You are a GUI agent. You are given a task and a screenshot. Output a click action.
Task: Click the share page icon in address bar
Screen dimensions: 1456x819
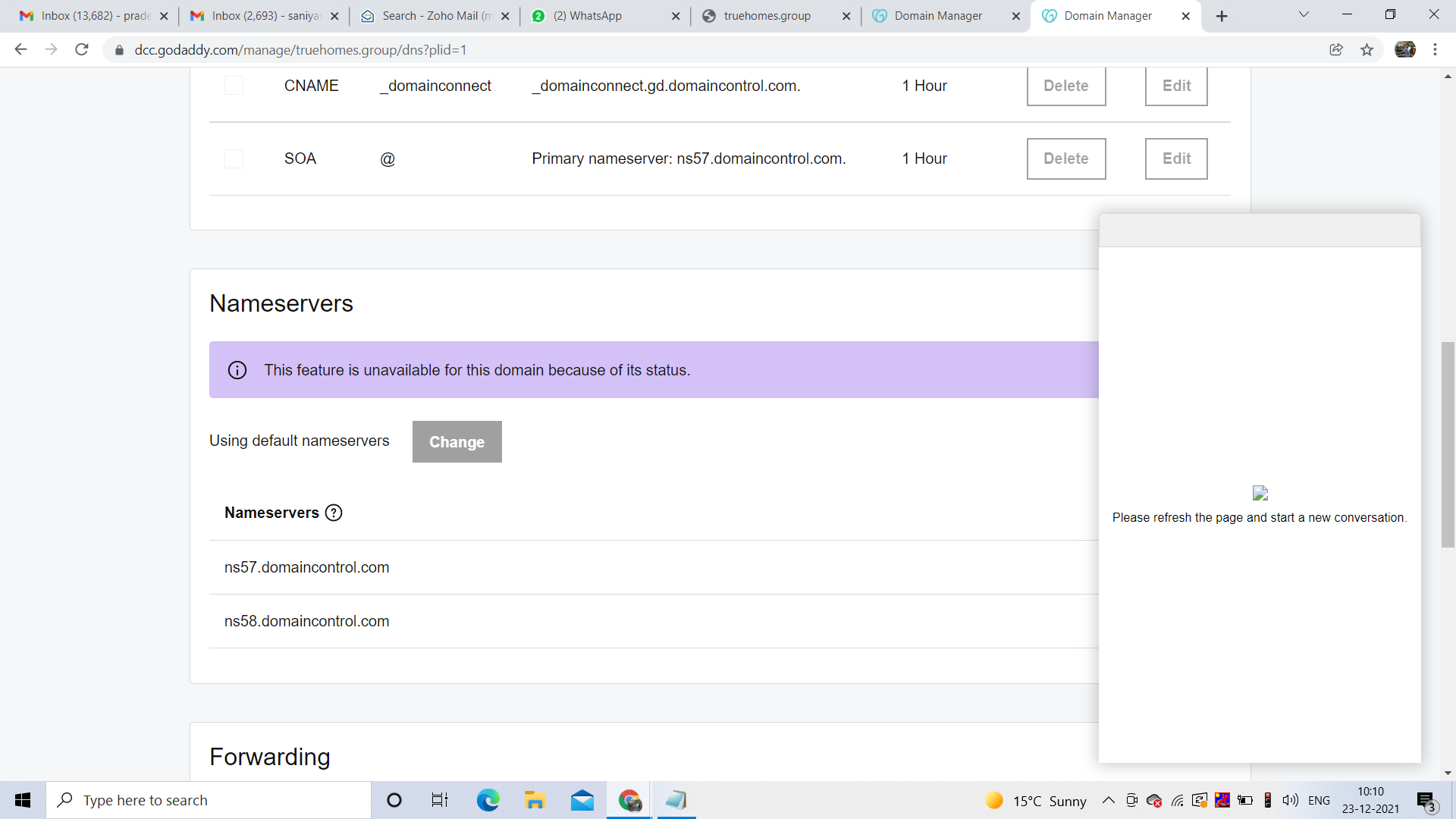(1336, 50)
